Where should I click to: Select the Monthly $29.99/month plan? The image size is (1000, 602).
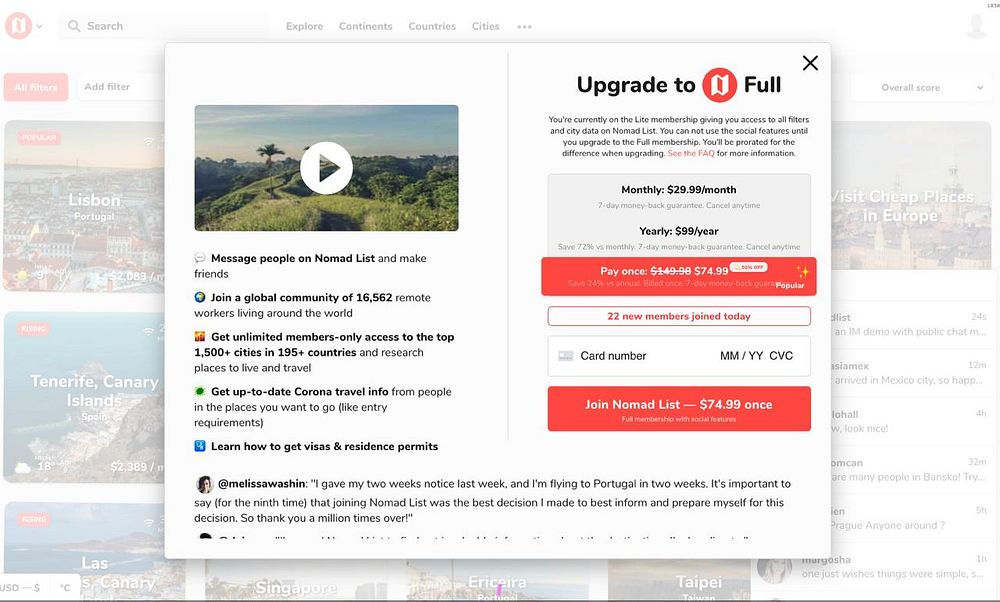(679, 196)
